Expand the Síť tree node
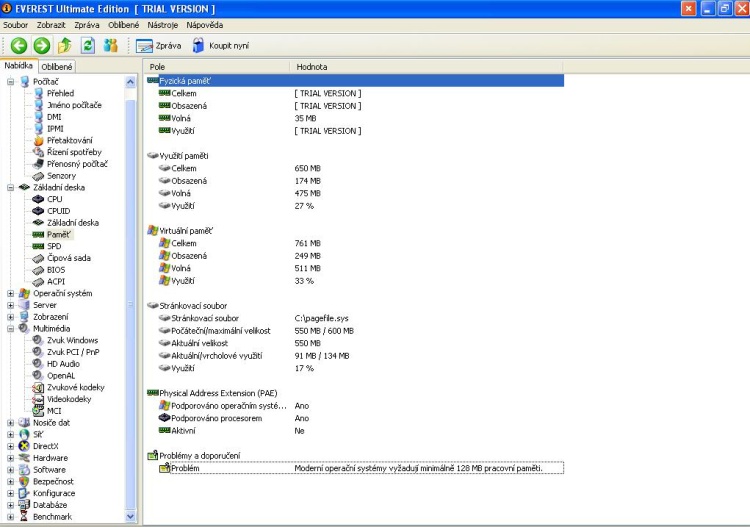The height and width of the screenshot is (527, 750). coord(11,435)
